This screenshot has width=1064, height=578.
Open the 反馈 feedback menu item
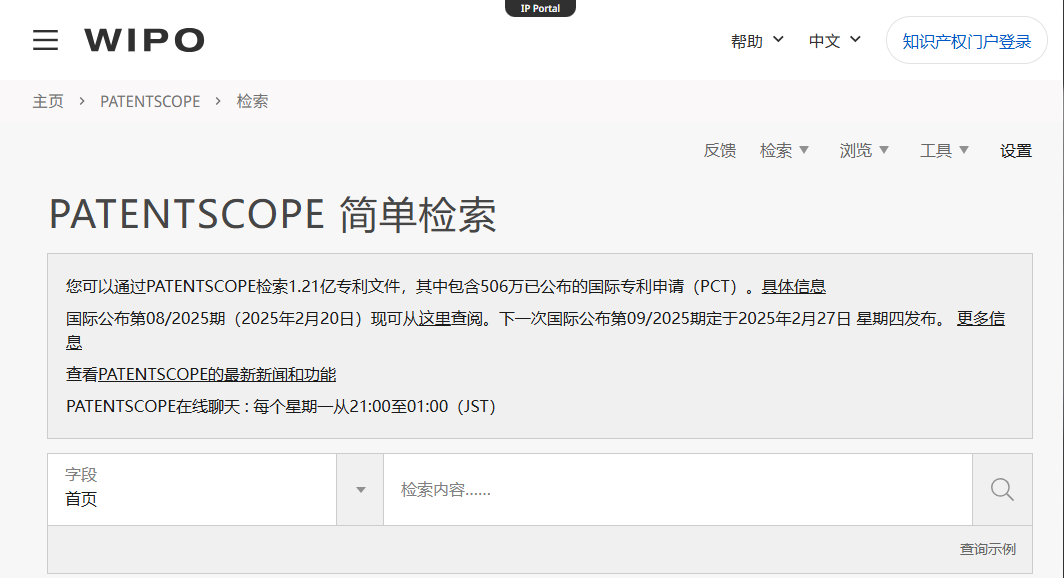tap(719, 150)
